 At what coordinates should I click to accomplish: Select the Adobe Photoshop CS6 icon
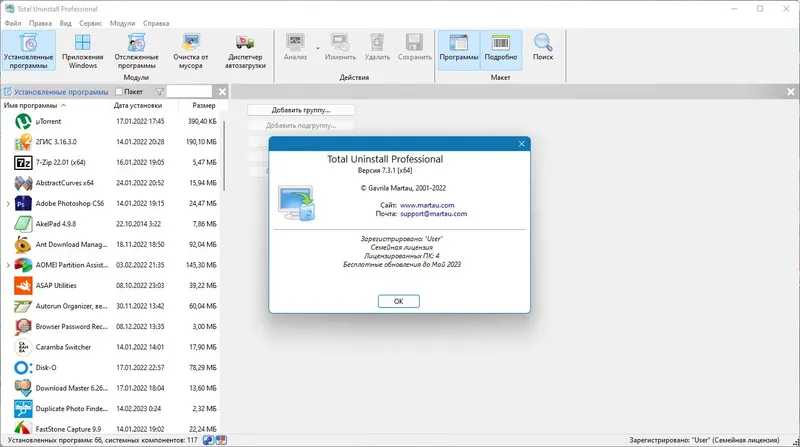coord(23,204)
